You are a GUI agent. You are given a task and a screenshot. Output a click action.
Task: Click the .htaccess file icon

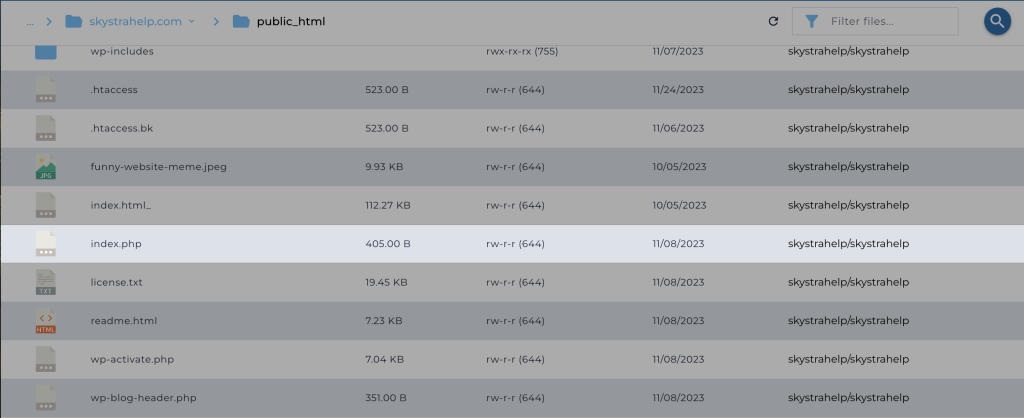[x=46, y=90]
